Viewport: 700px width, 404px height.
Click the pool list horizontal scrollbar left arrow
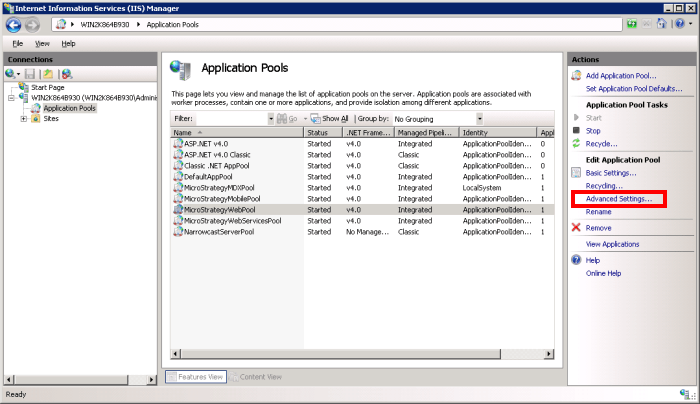pos(175,354)
